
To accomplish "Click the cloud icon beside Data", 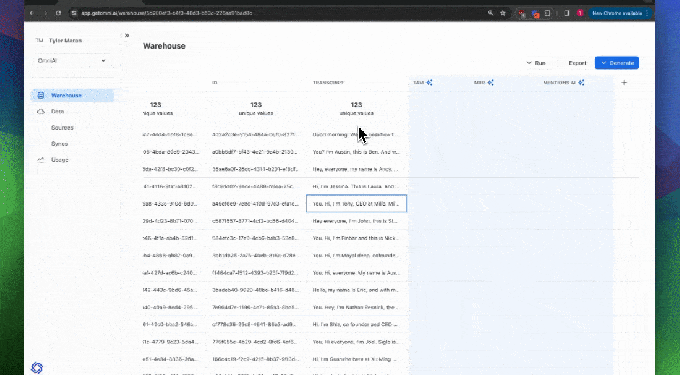I will tap(41, 111).
